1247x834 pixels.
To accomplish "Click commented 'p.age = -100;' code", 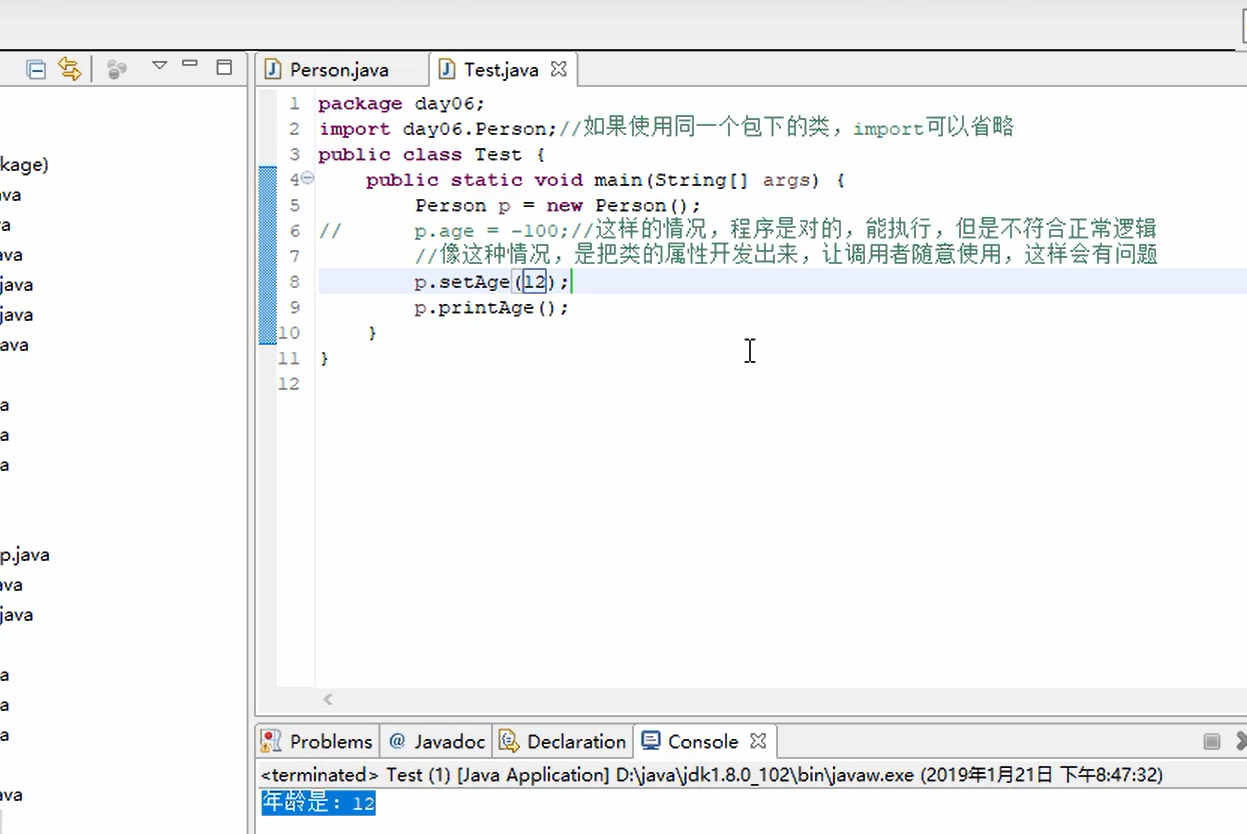I will [x=492, y=231].
